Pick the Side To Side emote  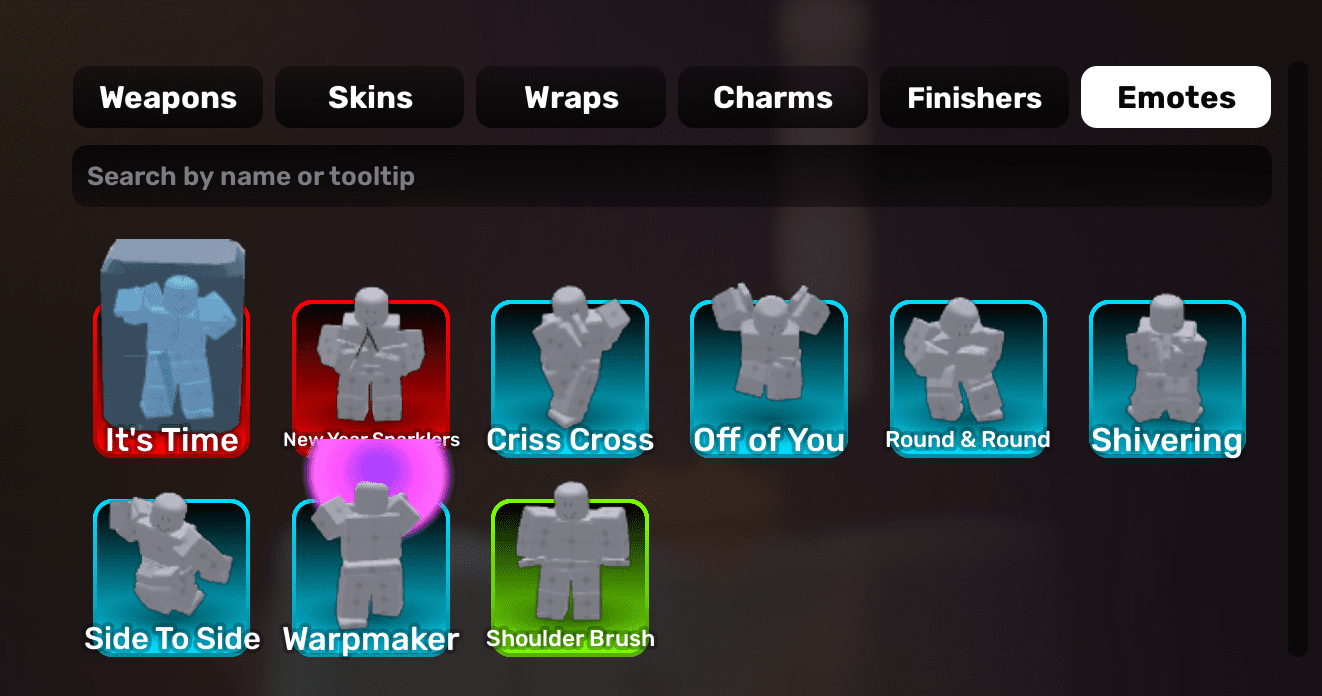click(171, 578)
